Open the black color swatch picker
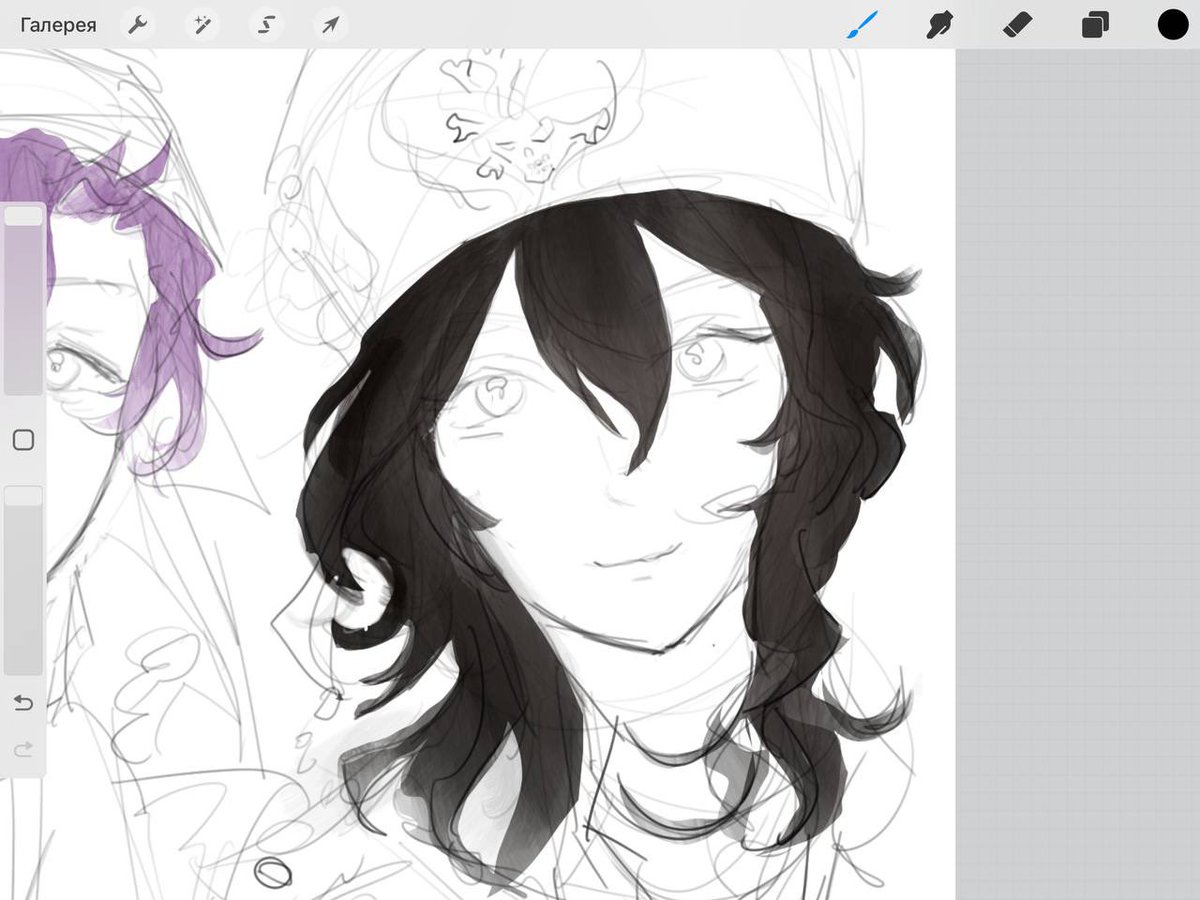 [x=1173, y=25]
